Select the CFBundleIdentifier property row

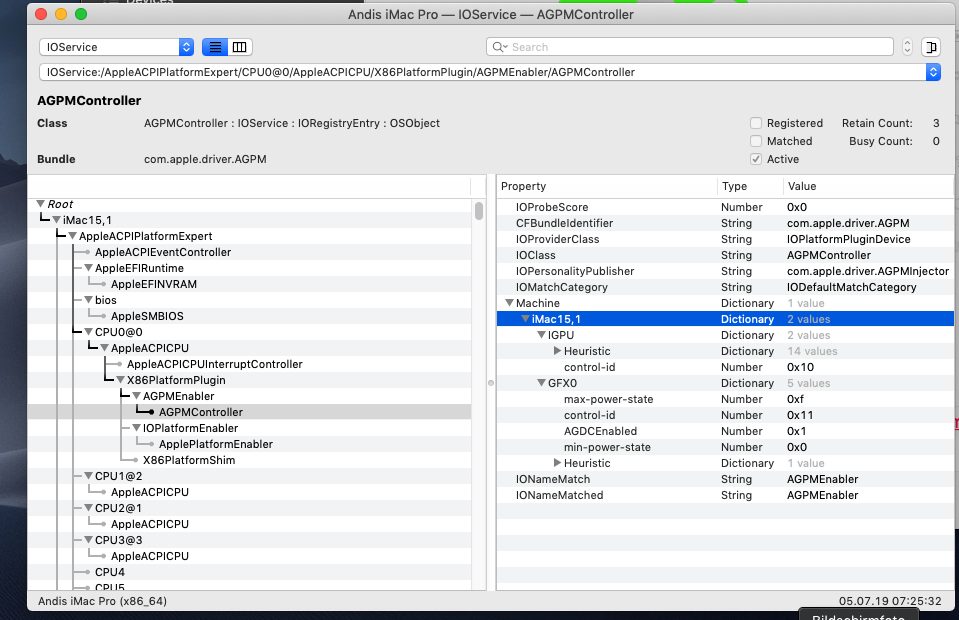(725, 223)
